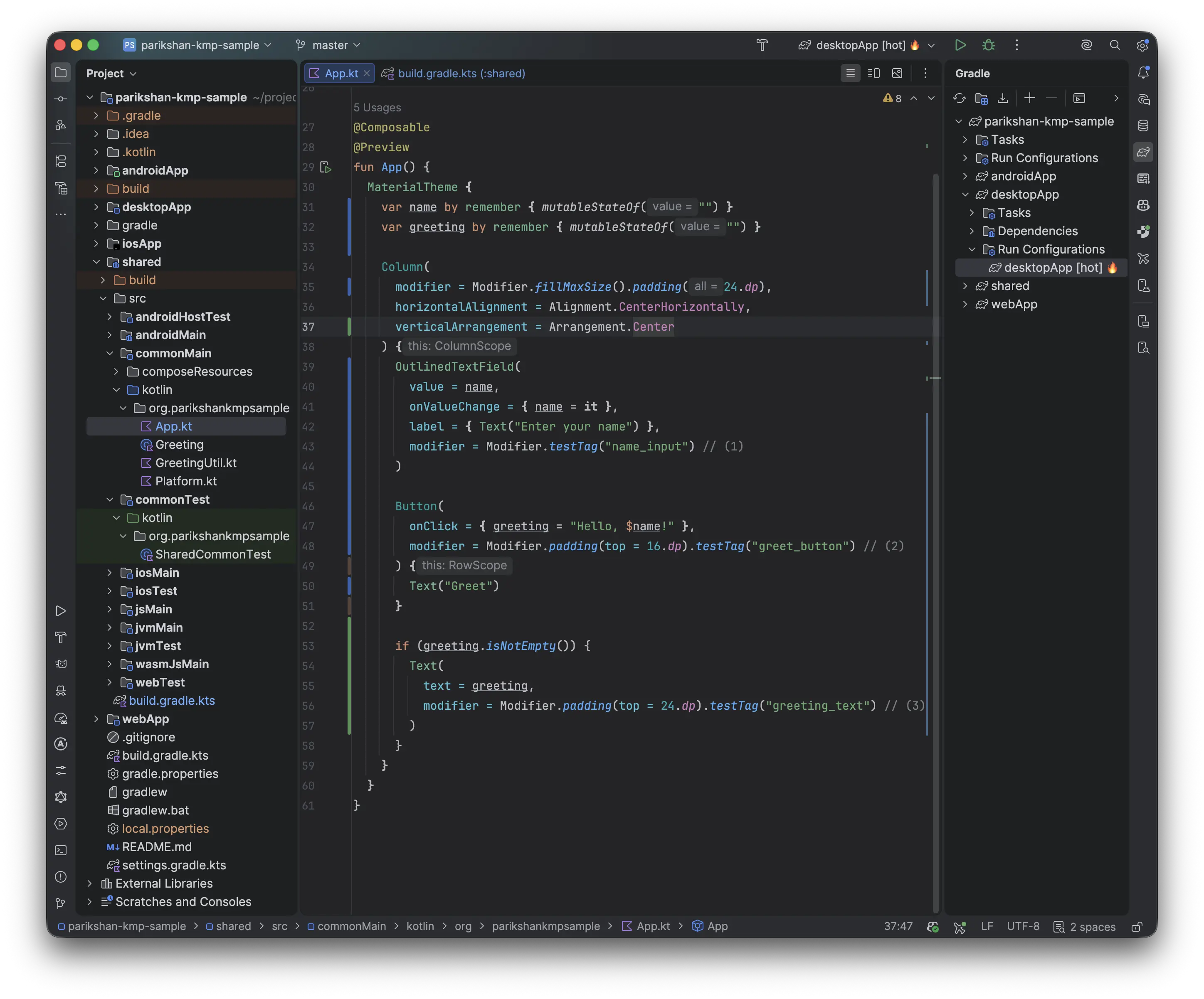Toggle the Gradle elephant tool window icon
Image resolution: width=1204 pixels, height=999 pixels.
tap(1143, 152)
